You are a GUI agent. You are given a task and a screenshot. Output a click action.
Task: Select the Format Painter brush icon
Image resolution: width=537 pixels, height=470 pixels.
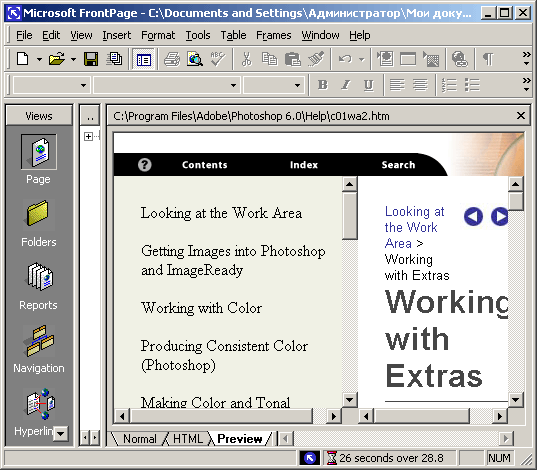[316, 60]
